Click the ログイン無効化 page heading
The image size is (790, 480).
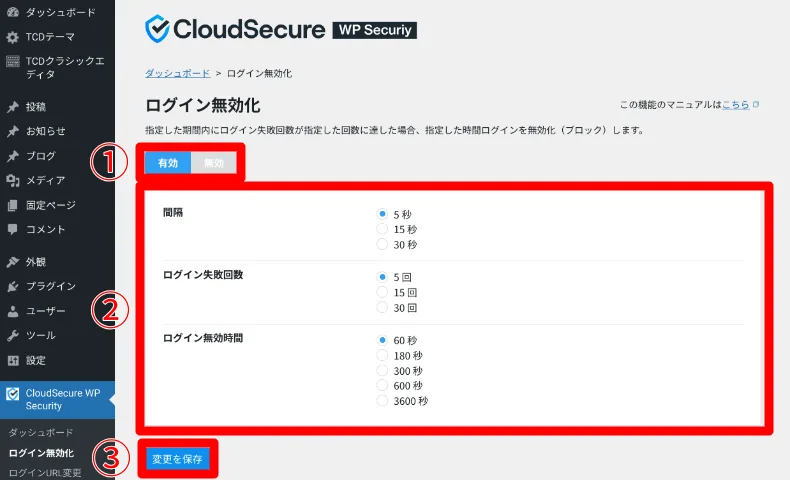coord(203,105)
